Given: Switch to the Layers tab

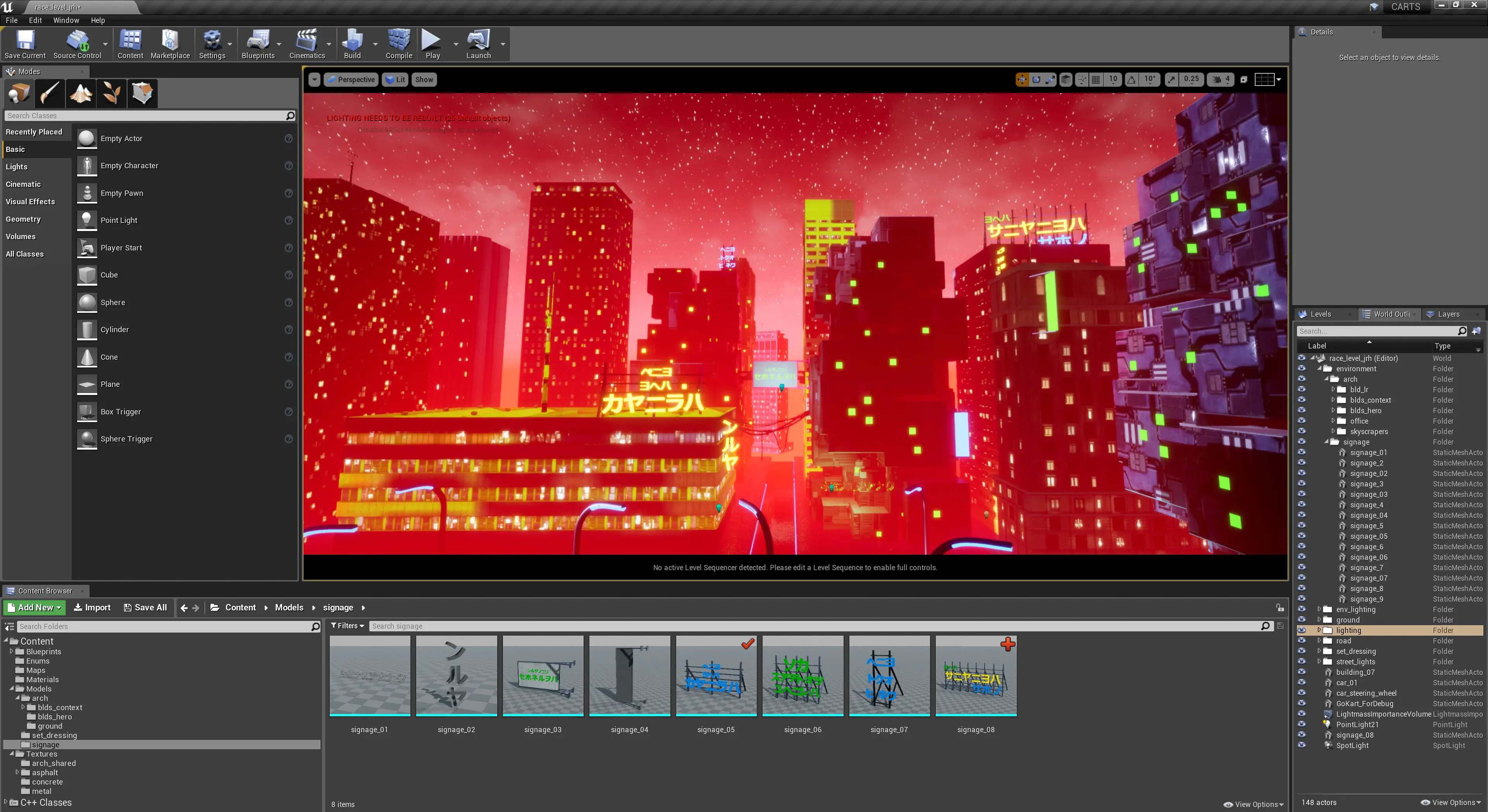Looking at the screenshot, I should click(x=1448, y=314).
